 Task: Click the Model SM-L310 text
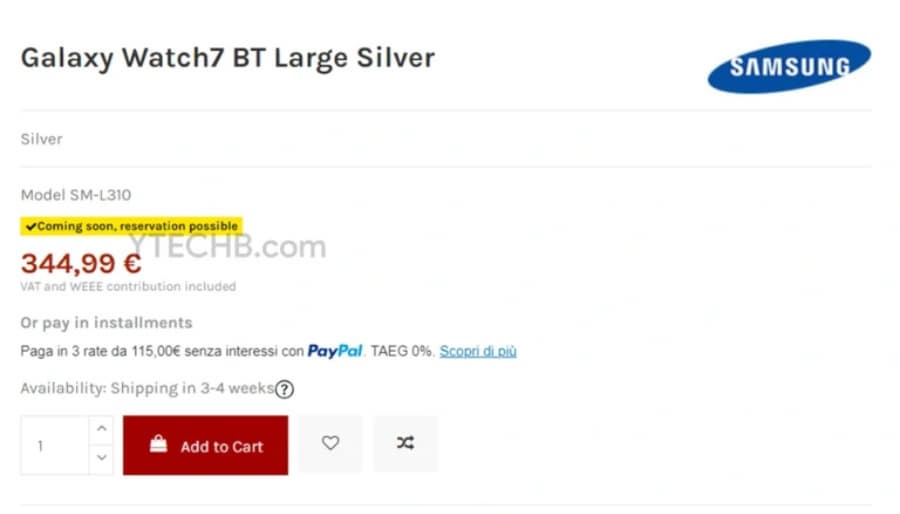tap(76, 195)
